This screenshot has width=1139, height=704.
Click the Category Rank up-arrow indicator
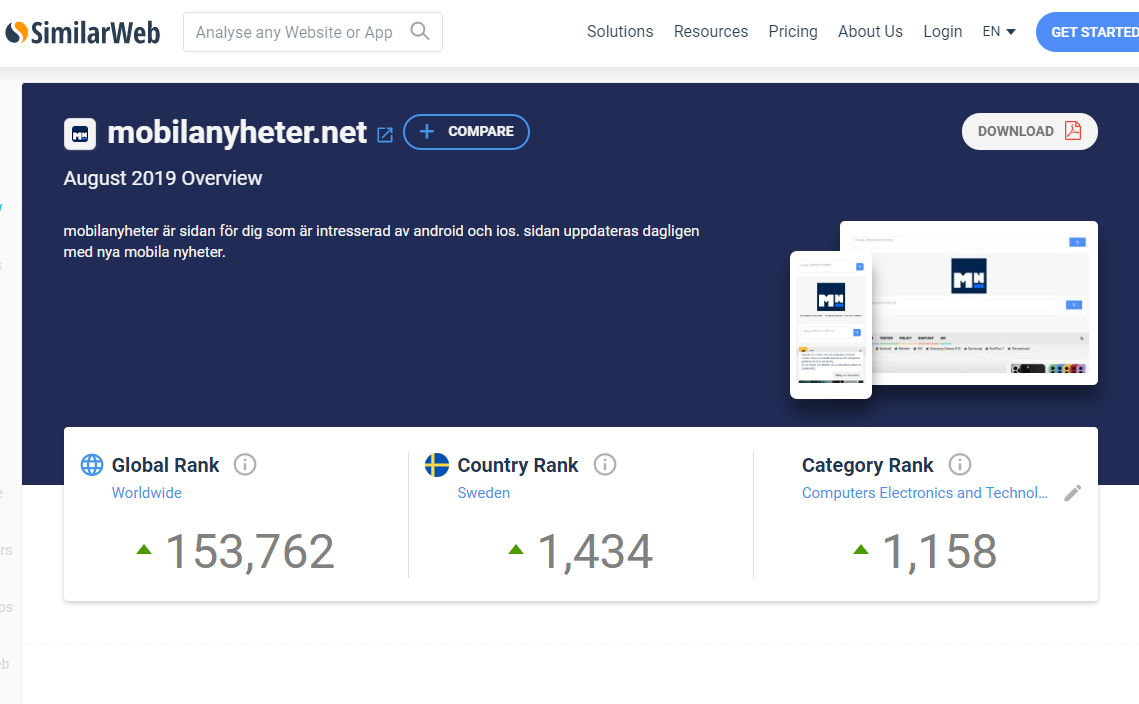click(x=861, y=549)
